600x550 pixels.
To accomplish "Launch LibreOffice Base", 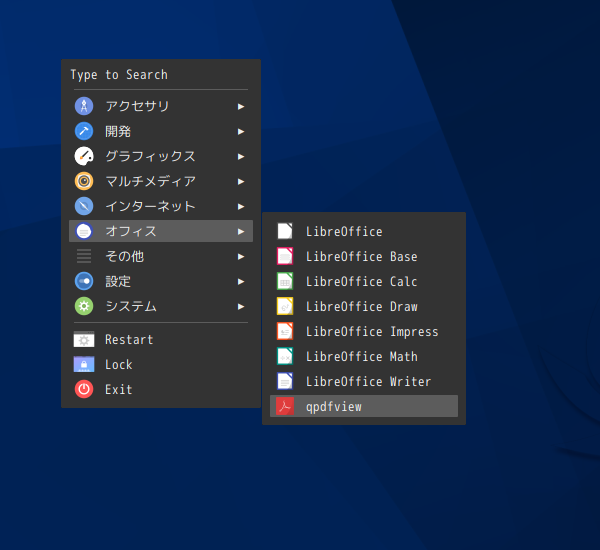I will tap(364, 256).
